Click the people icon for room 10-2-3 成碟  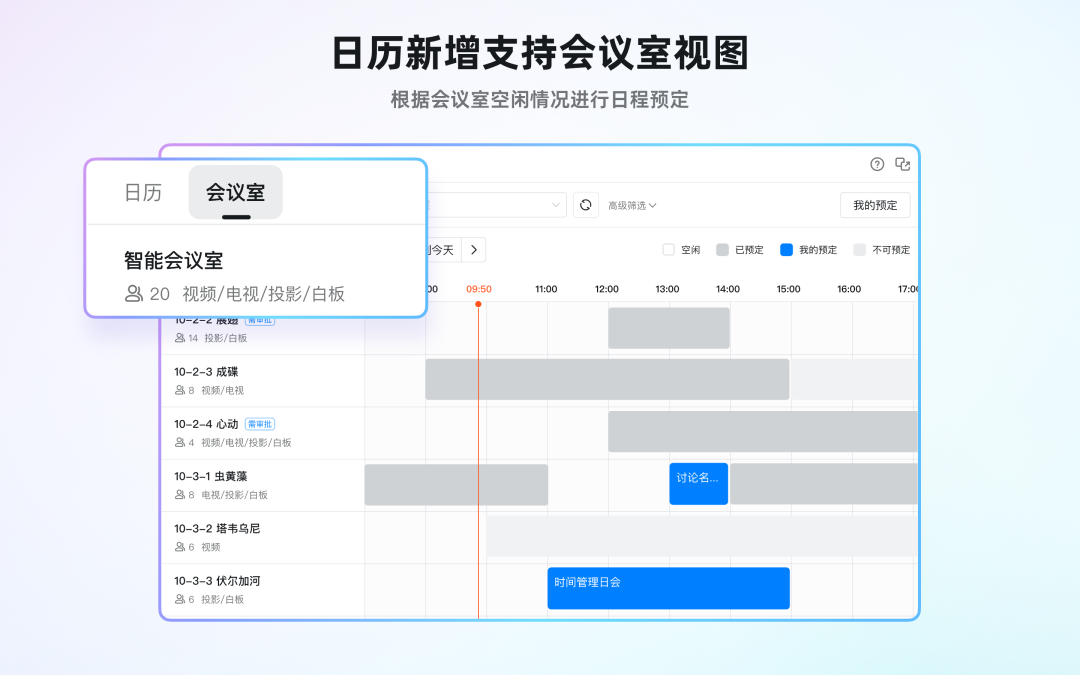click(180, 391)
